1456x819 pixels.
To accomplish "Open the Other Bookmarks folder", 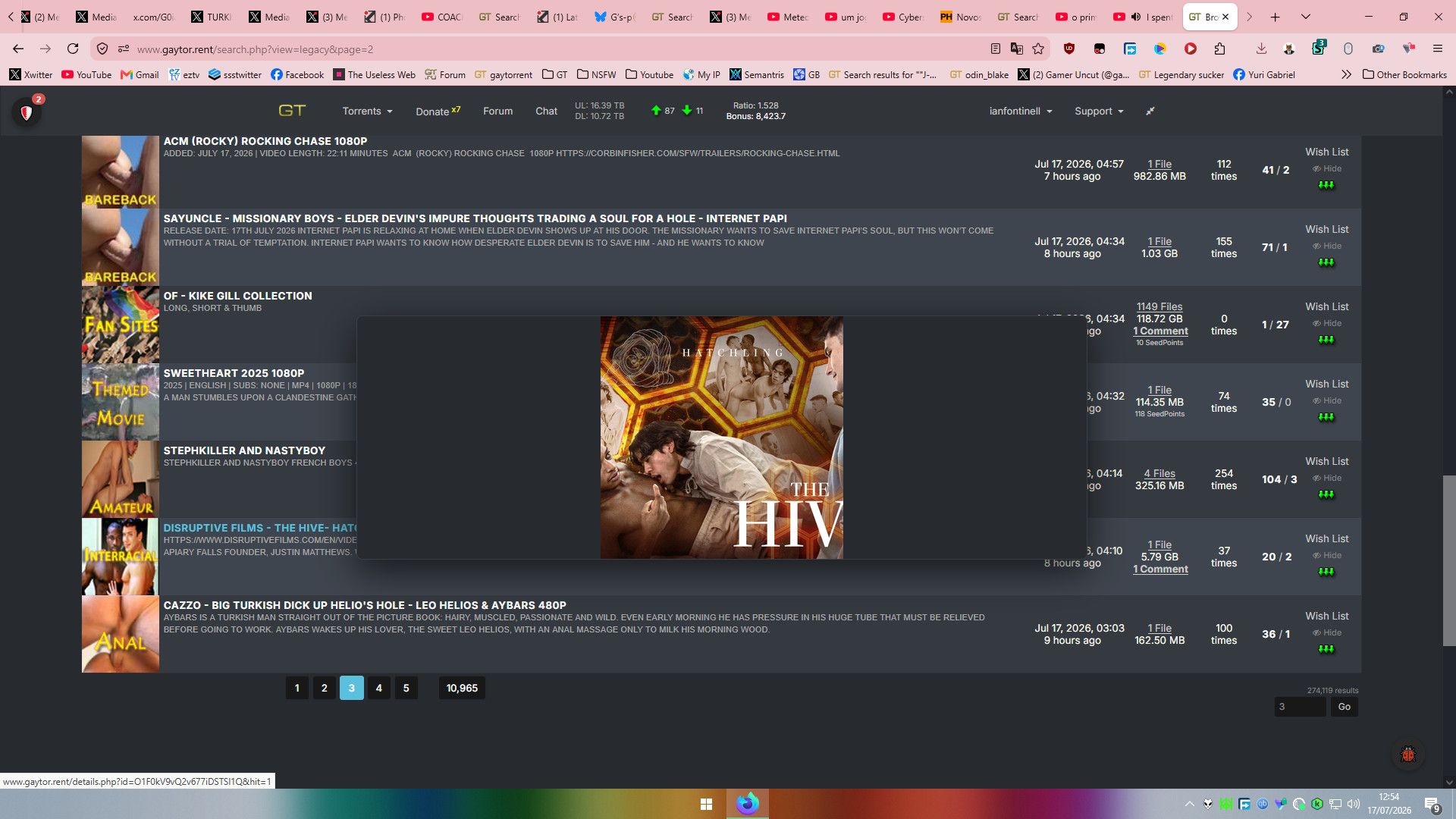I will point(1404,74).
